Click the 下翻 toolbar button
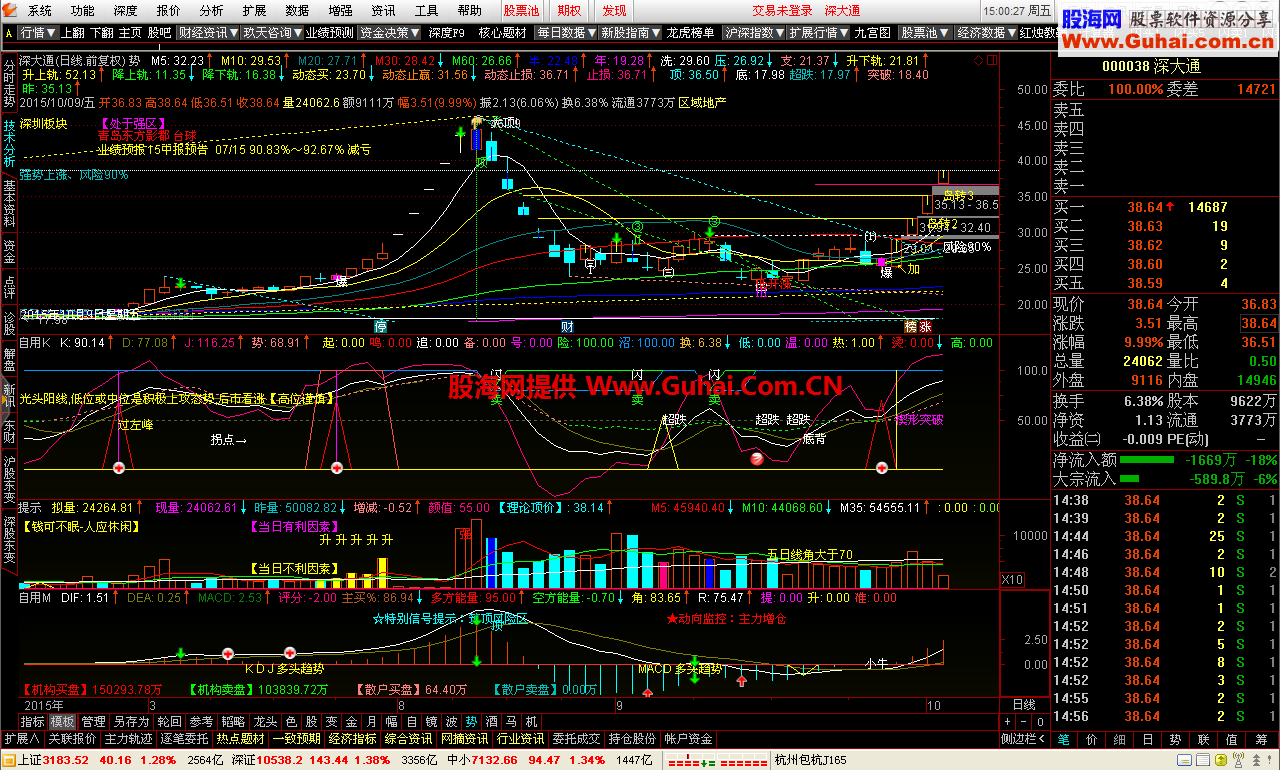This screenshot has width=1280, height=770. tap(102, 32)
